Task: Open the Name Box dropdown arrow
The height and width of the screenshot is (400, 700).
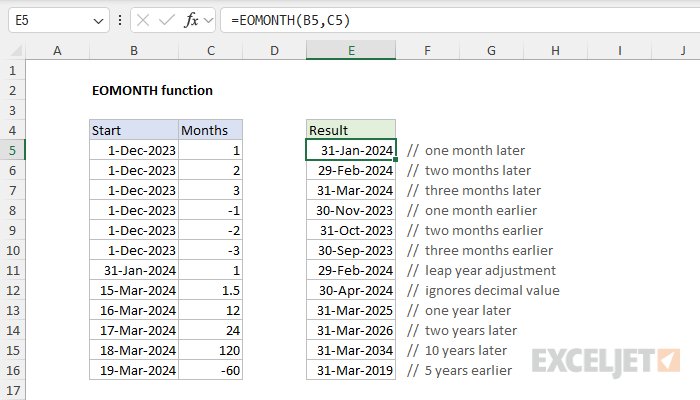Action: (x=98, y=20)
